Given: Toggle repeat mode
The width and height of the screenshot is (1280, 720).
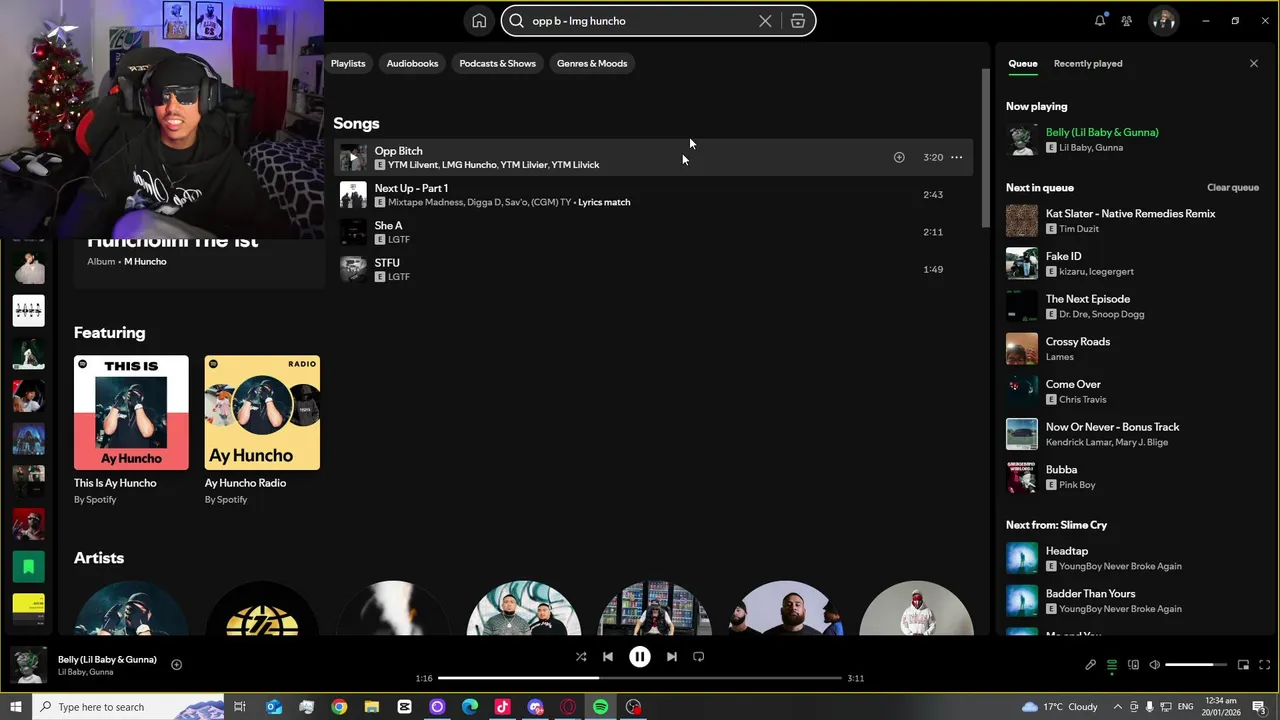Looking at the screenshot, I should click(699, 657).
